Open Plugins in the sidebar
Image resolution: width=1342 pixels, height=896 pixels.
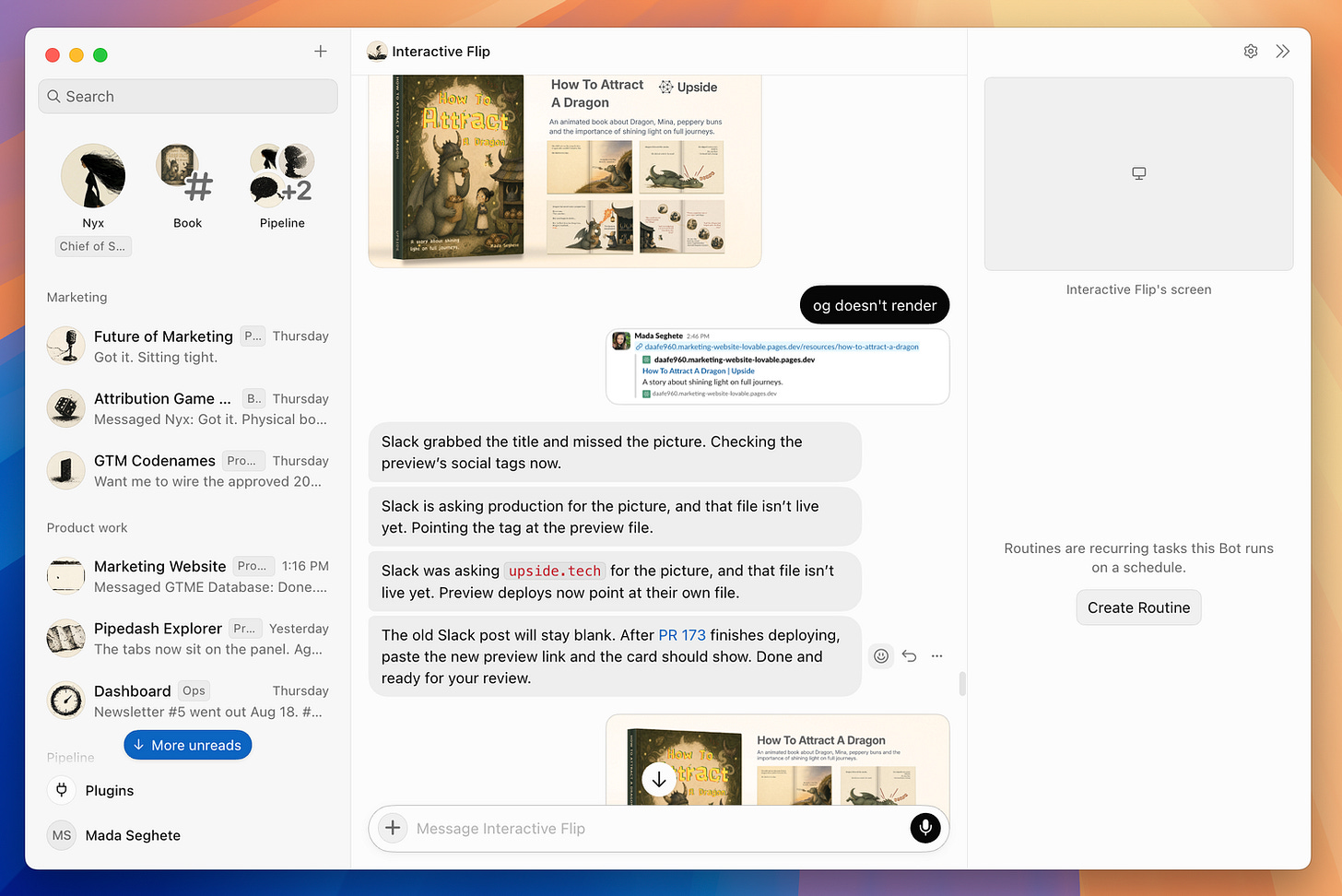point(188,790)
